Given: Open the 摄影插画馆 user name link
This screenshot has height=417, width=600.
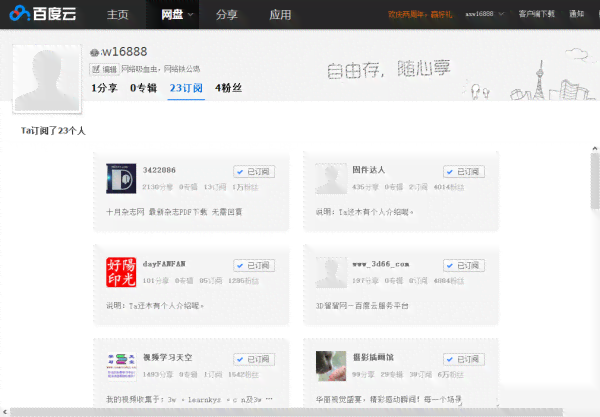Looking at the screenshot, I should coord(373,358).
